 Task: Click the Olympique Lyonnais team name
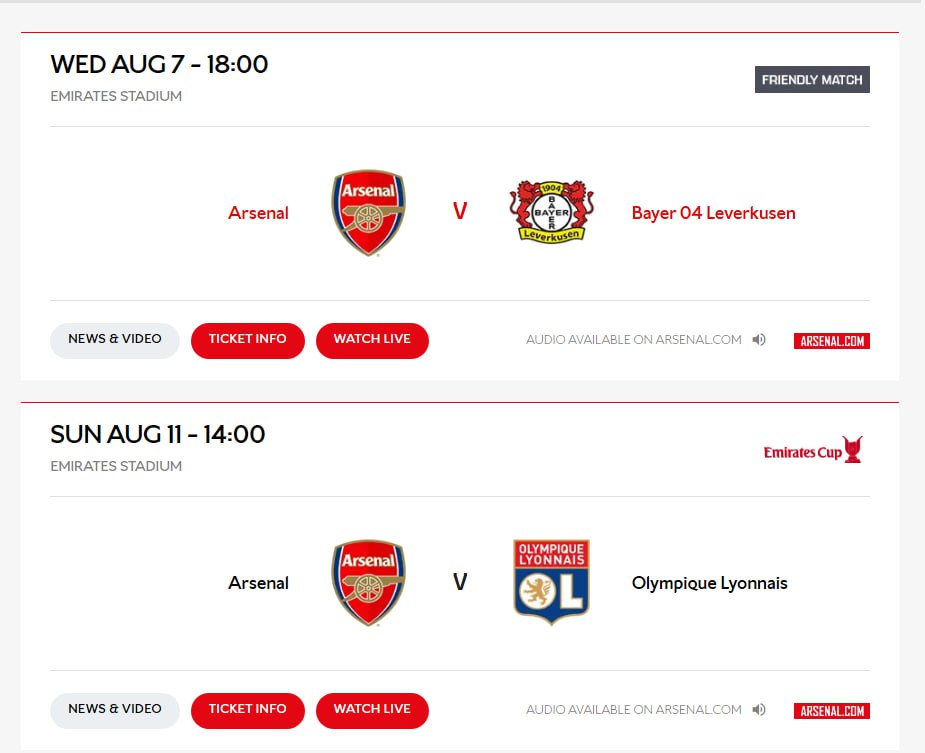[x=709, y=583]
